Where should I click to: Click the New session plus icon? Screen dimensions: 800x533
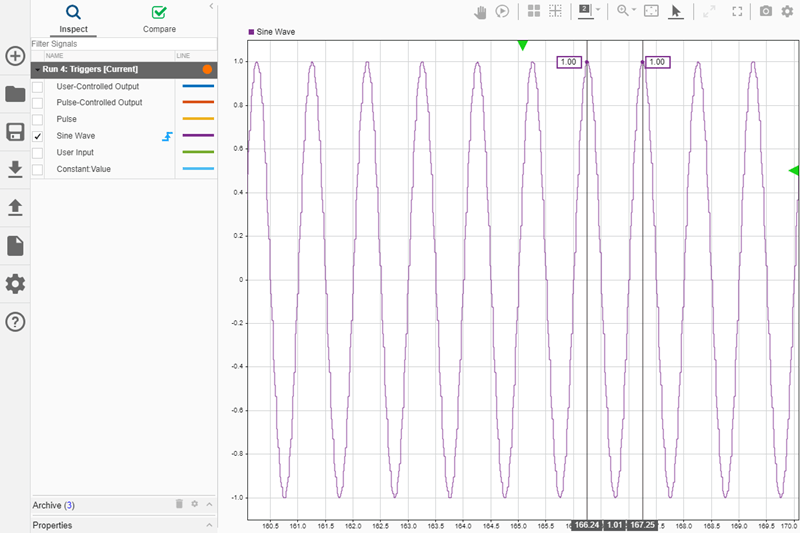tap(15, 56)
